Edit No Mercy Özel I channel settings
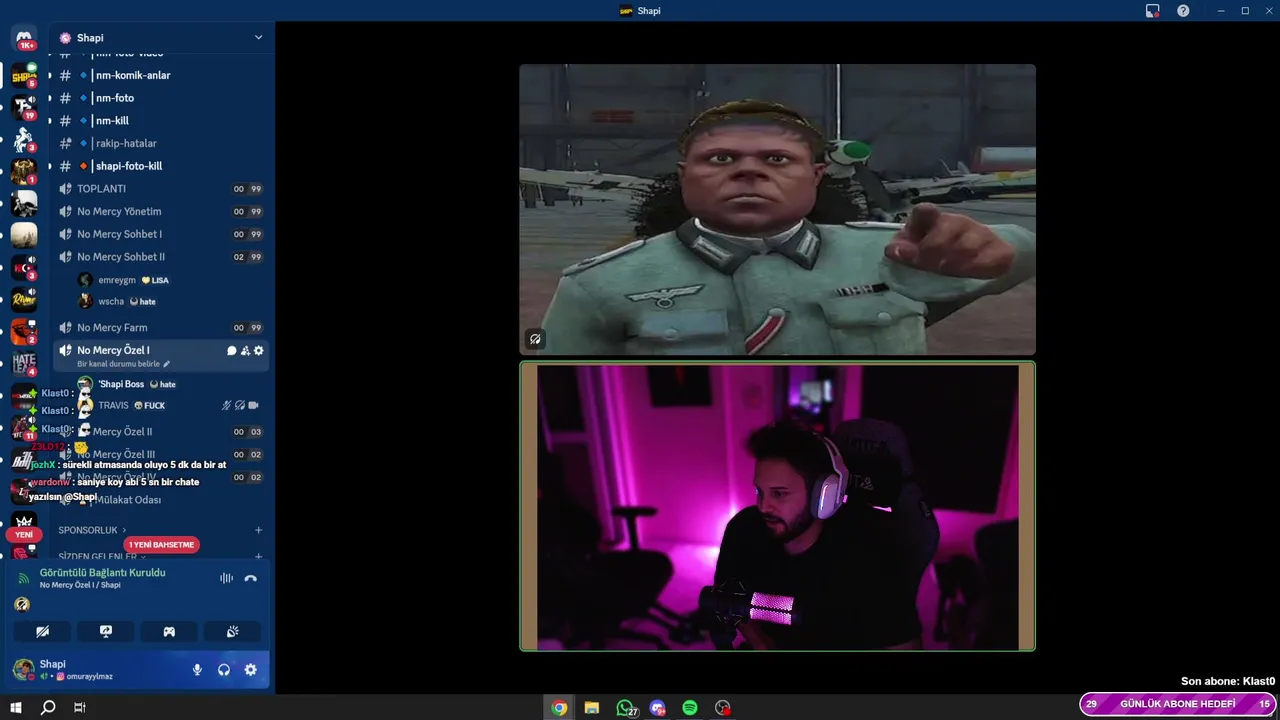 click(259, 351)
